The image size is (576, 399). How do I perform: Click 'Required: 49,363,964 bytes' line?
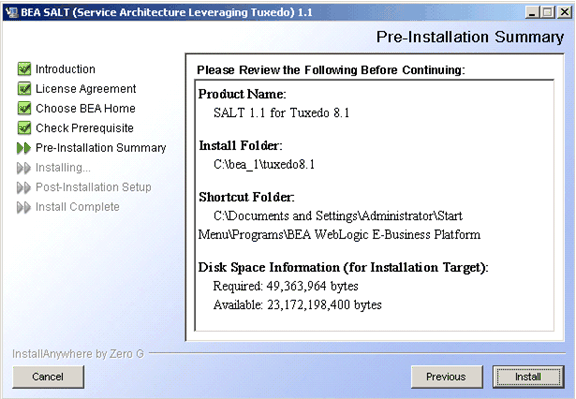tap(286, 286)
